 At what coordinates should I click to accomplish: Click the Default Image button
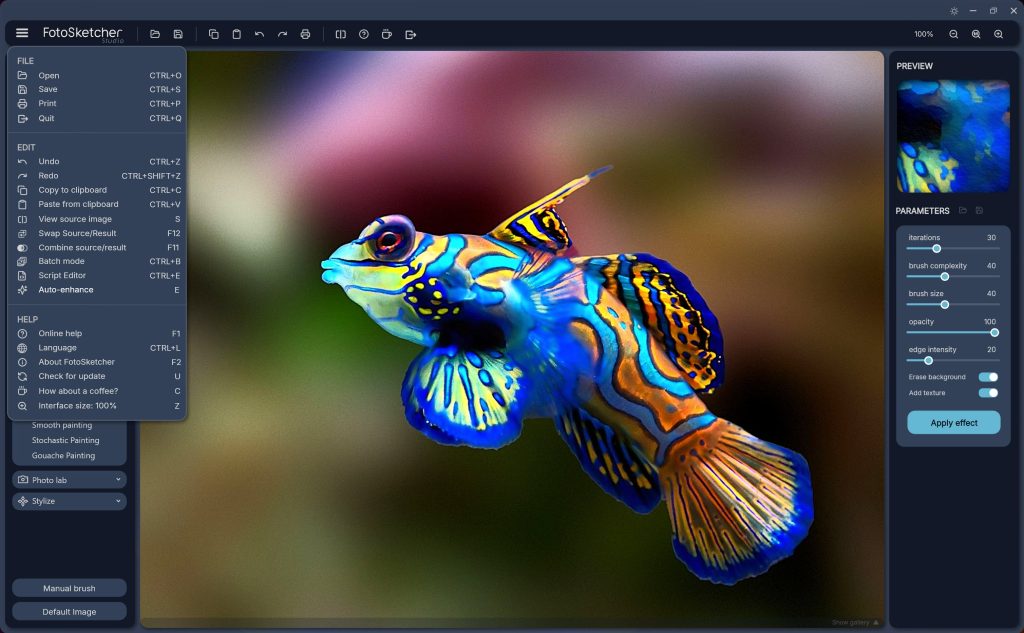69,611
